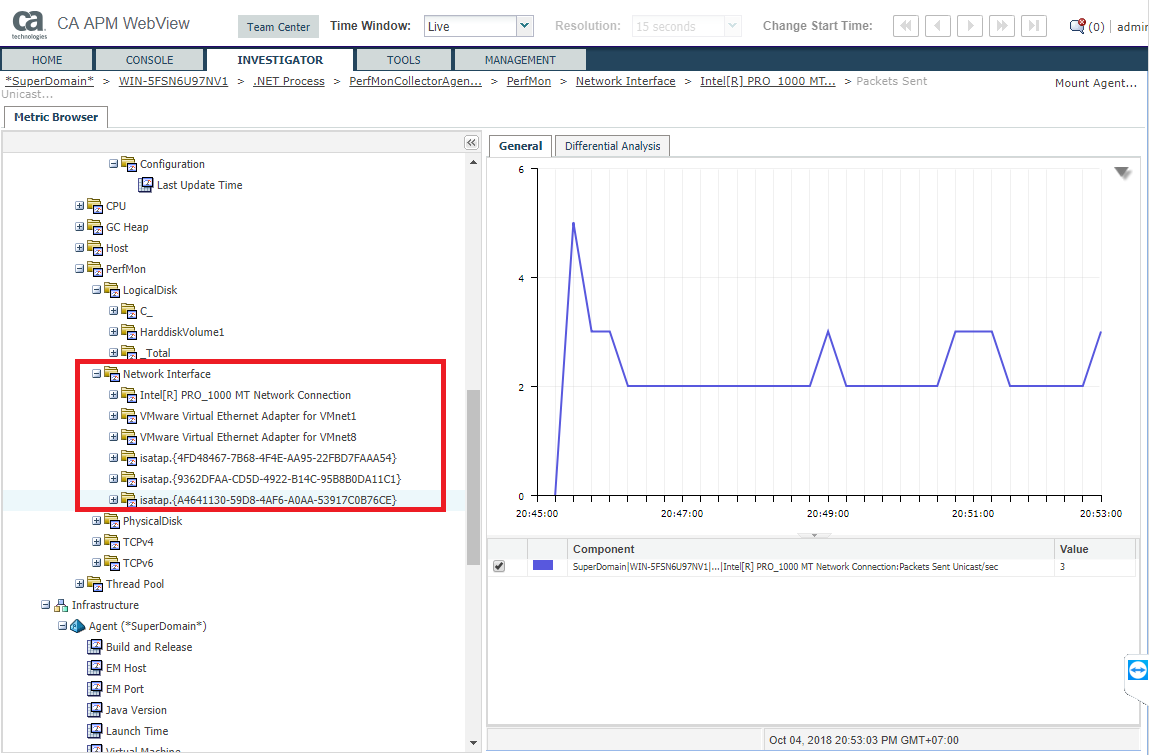This screenshot has width=1149, height=755.
Task: Go to the HOME tab
Action: [47, 60]
